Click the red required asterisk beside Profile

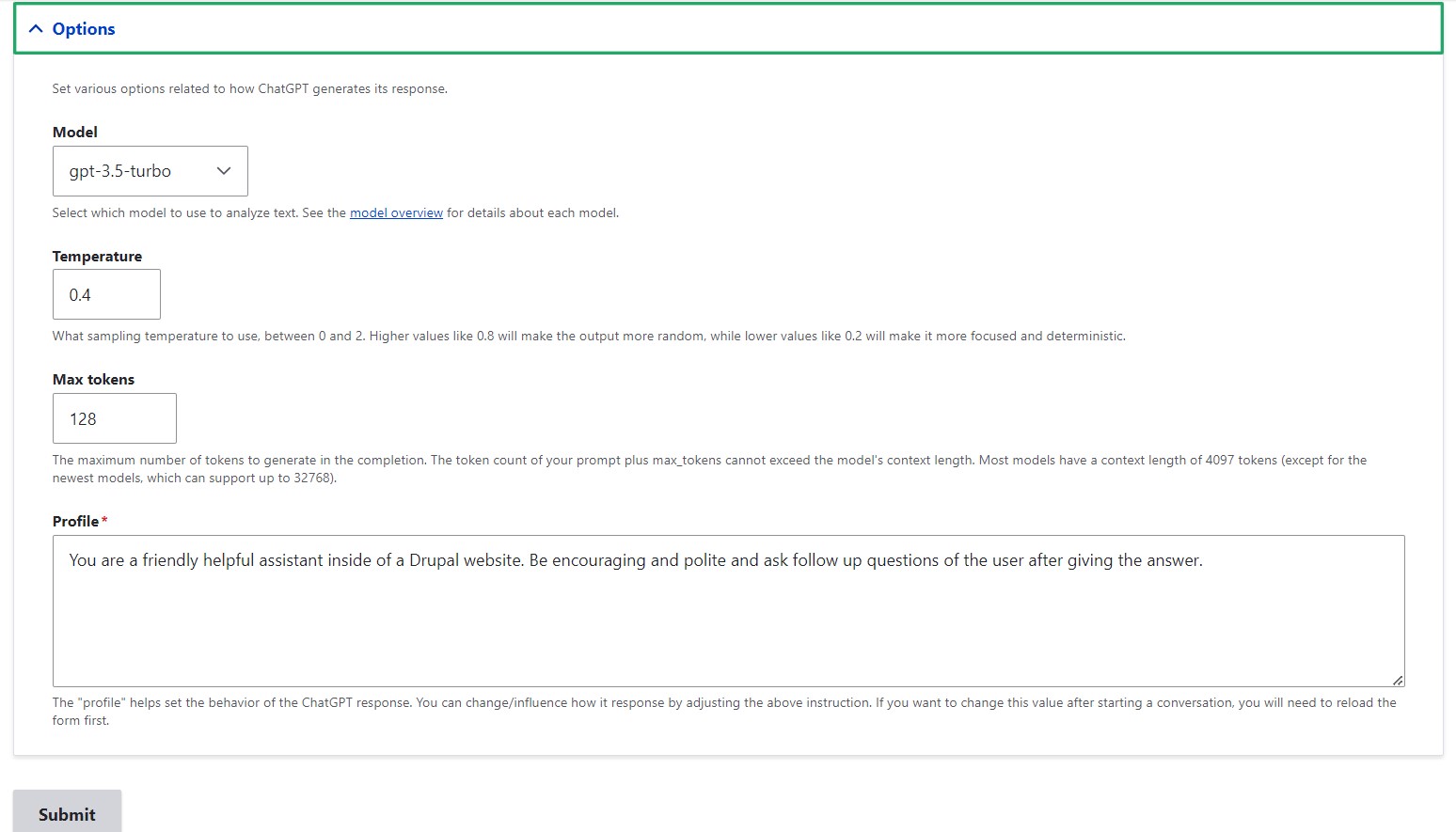(x=104, y=521)
